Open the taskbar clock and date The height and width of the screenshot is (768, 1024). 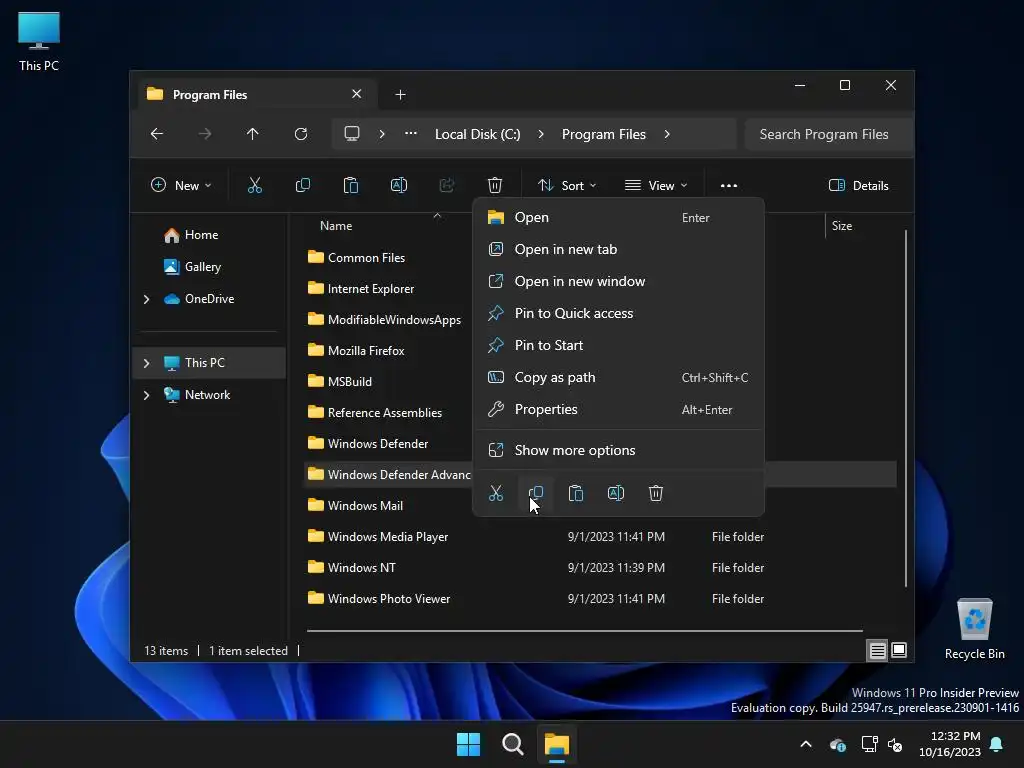(x=950, y=744)
